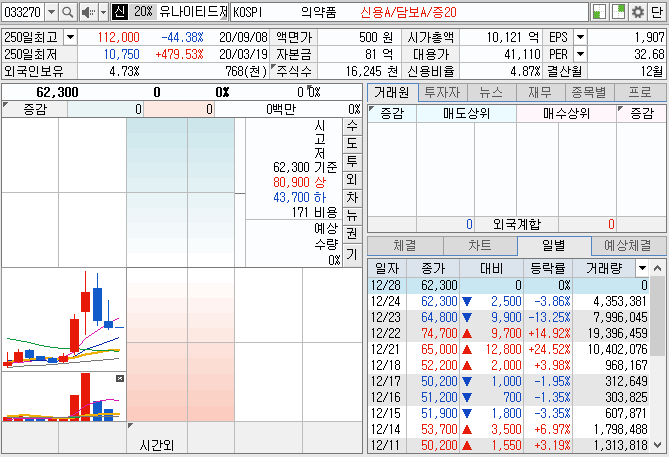Click the upper limit price 80,900 상
Image resolution: width=669 pixels, height=457 pixels.
[300, 183]
